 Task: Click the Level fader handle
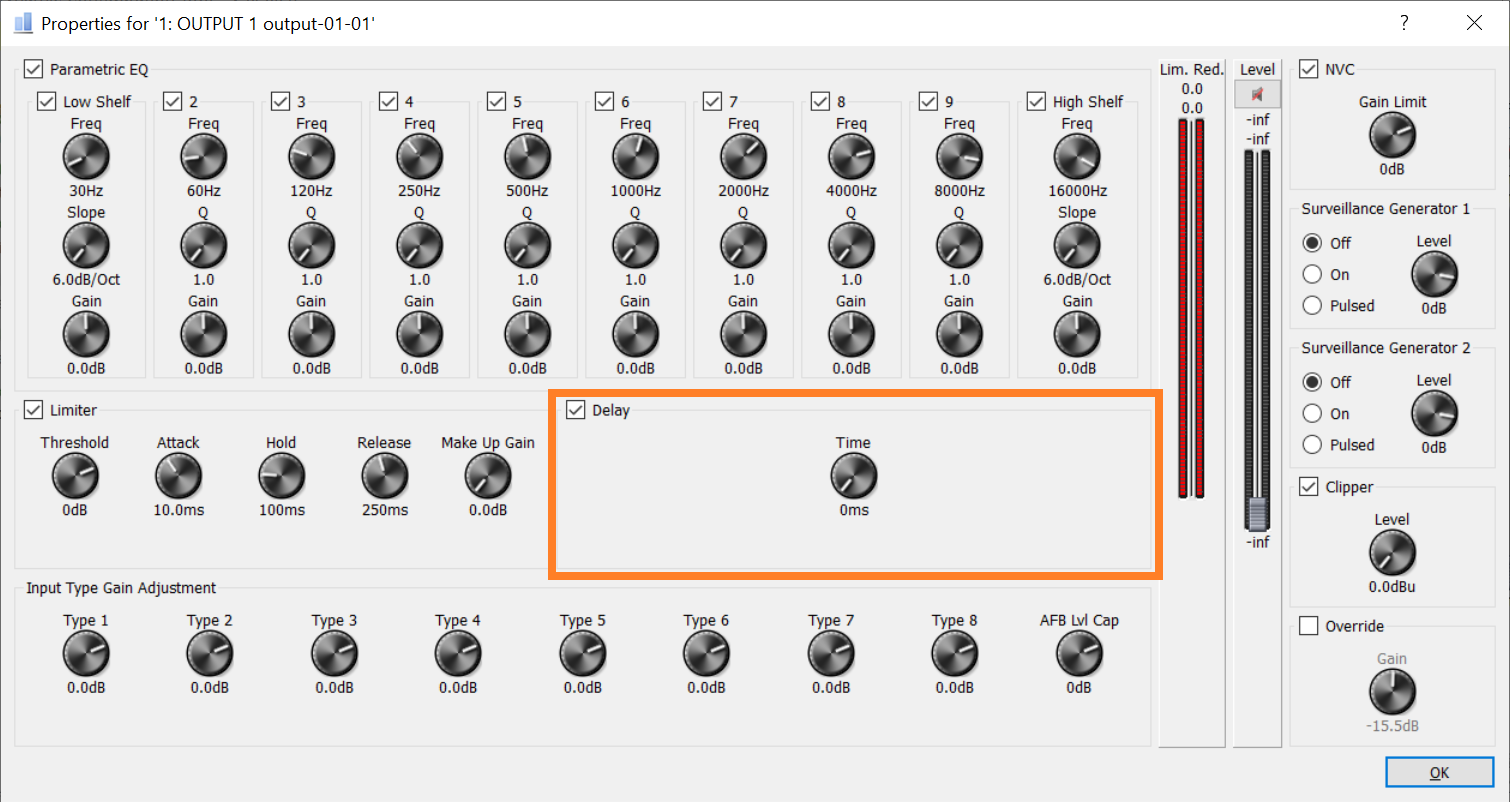(1257, 514)
